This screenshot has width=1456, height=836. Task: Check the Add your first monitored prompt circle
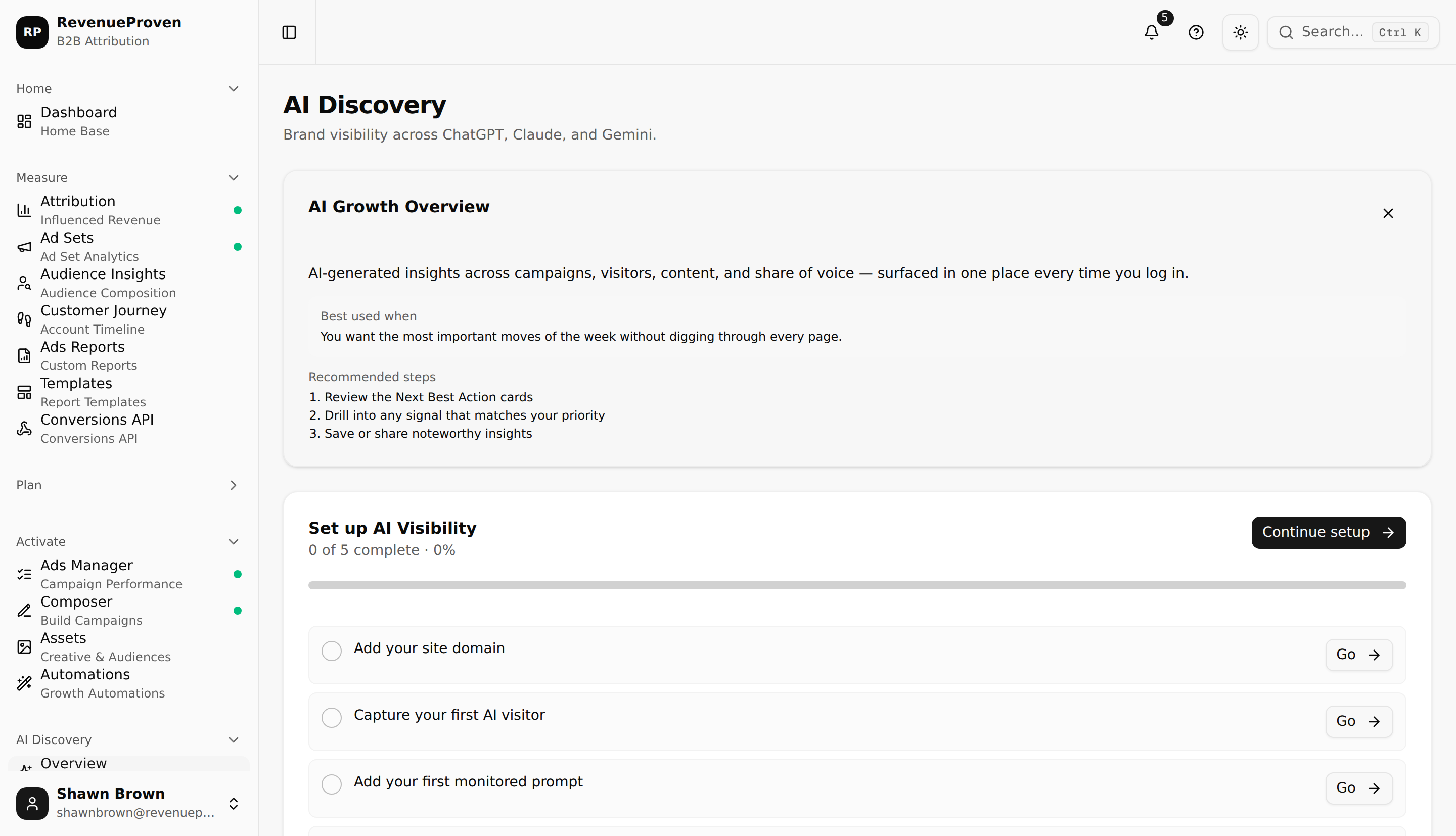click(331, 784)
